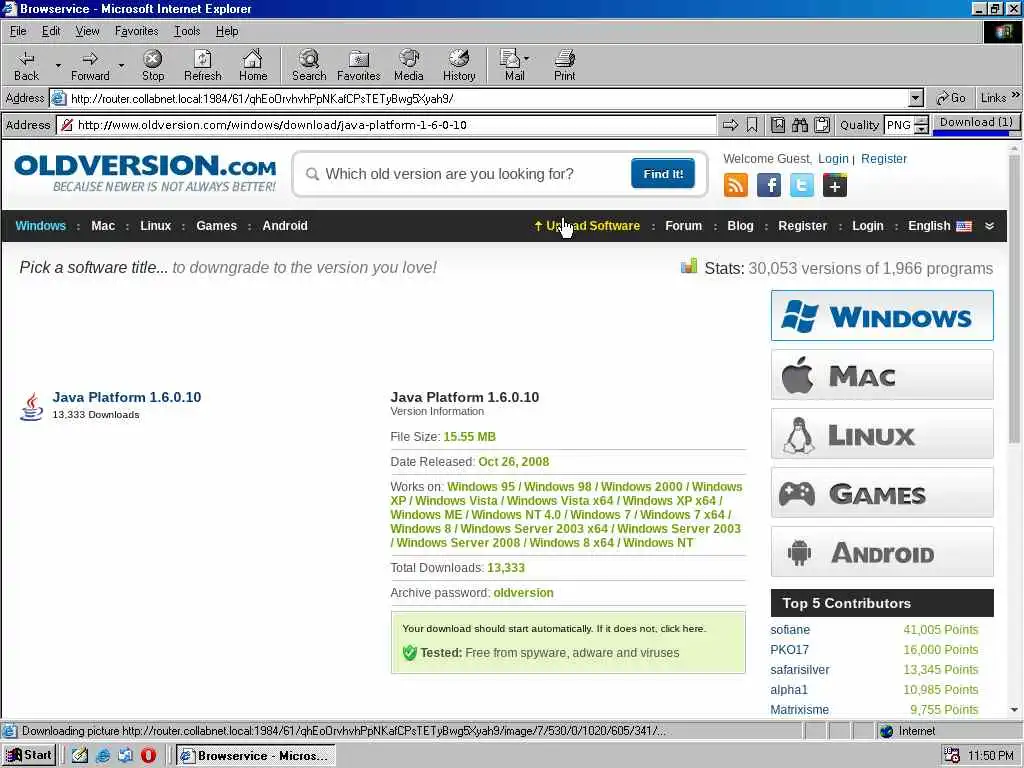Click the Browservice go arrow icon
The width and height of the screenshot is (1024, 768).
point(731,125)
